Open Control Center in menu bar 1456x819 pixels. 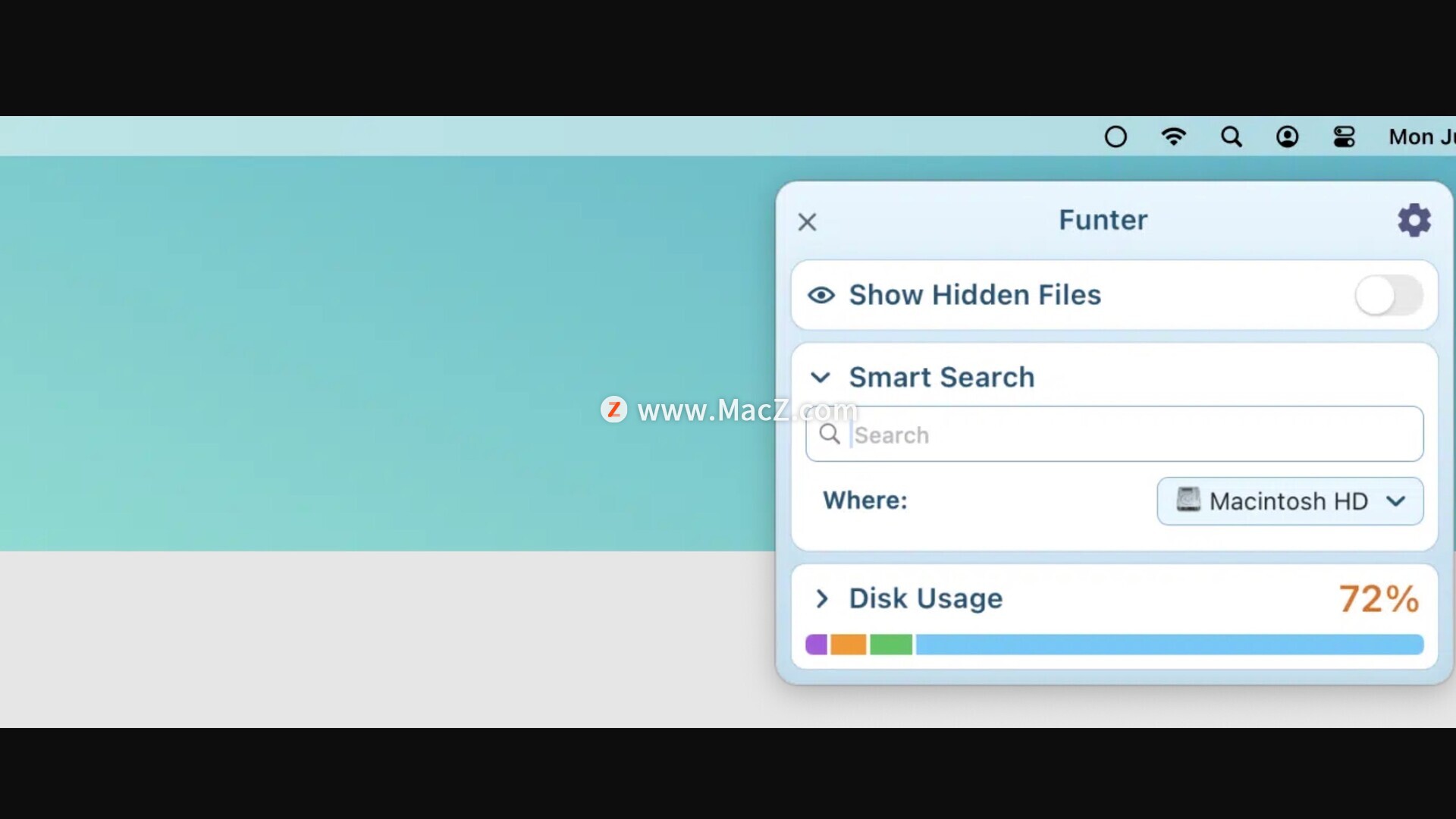click(x=1344, y=136)
